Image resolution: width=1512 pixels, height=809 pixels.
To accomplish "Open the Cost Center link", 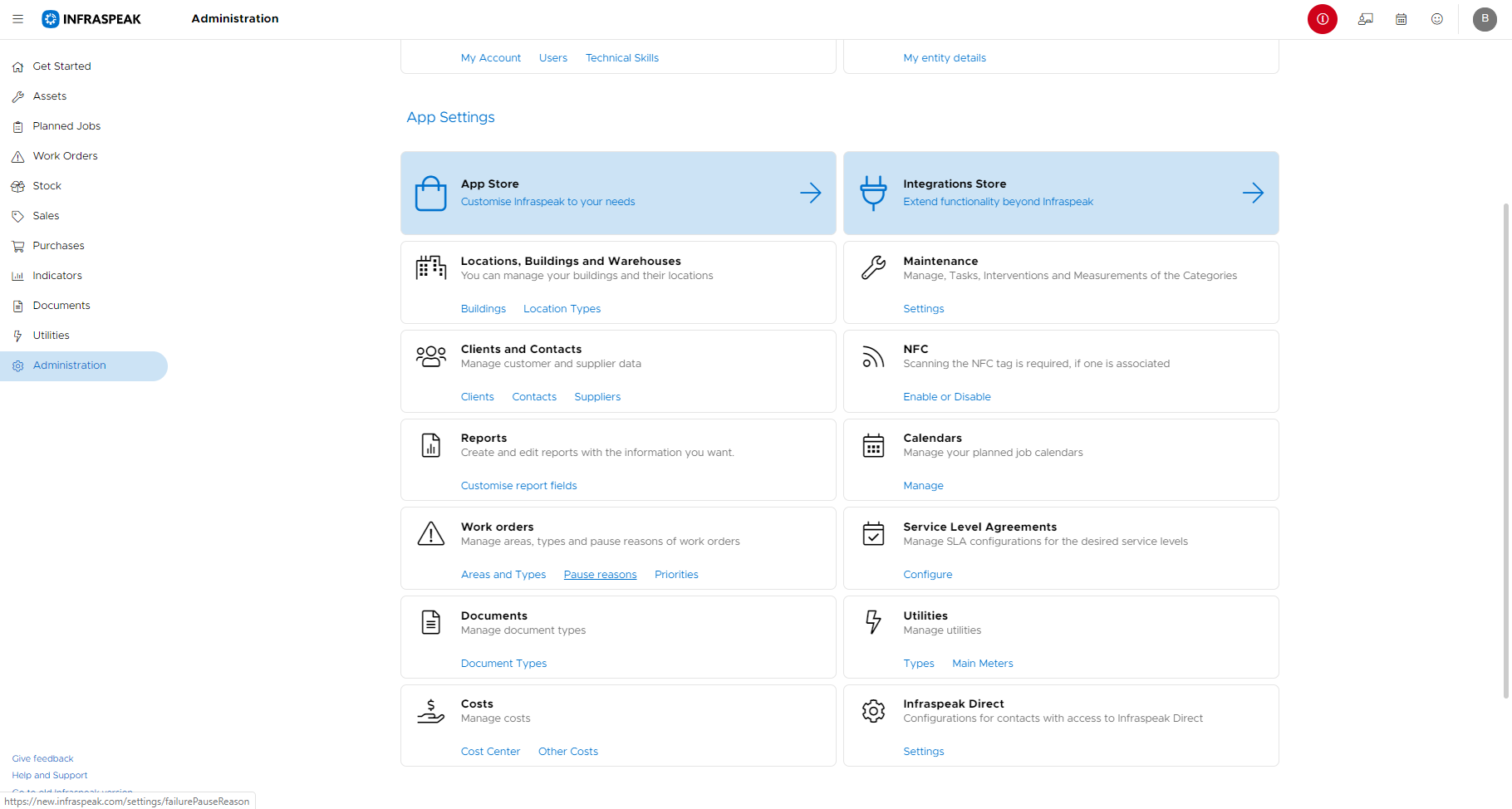I will click(x=490, y=752).
